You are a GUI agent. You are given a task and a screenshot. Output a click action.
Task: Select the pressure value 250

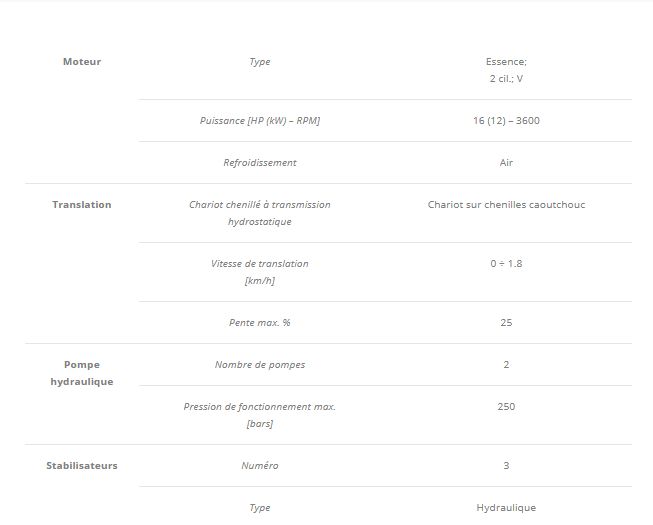(x=506, y=407)
